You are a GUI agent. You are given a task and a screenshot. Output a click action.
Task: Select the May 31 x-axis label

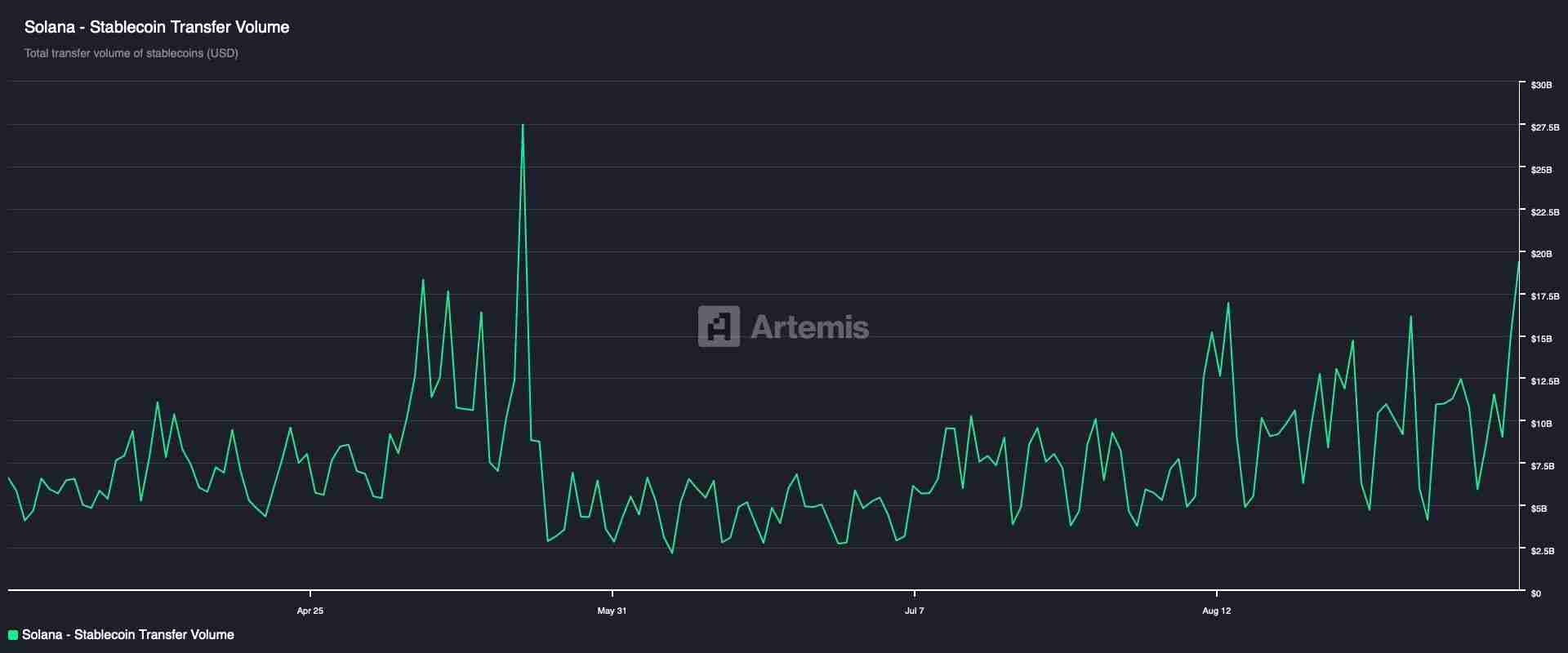click(x=612, y=611)
